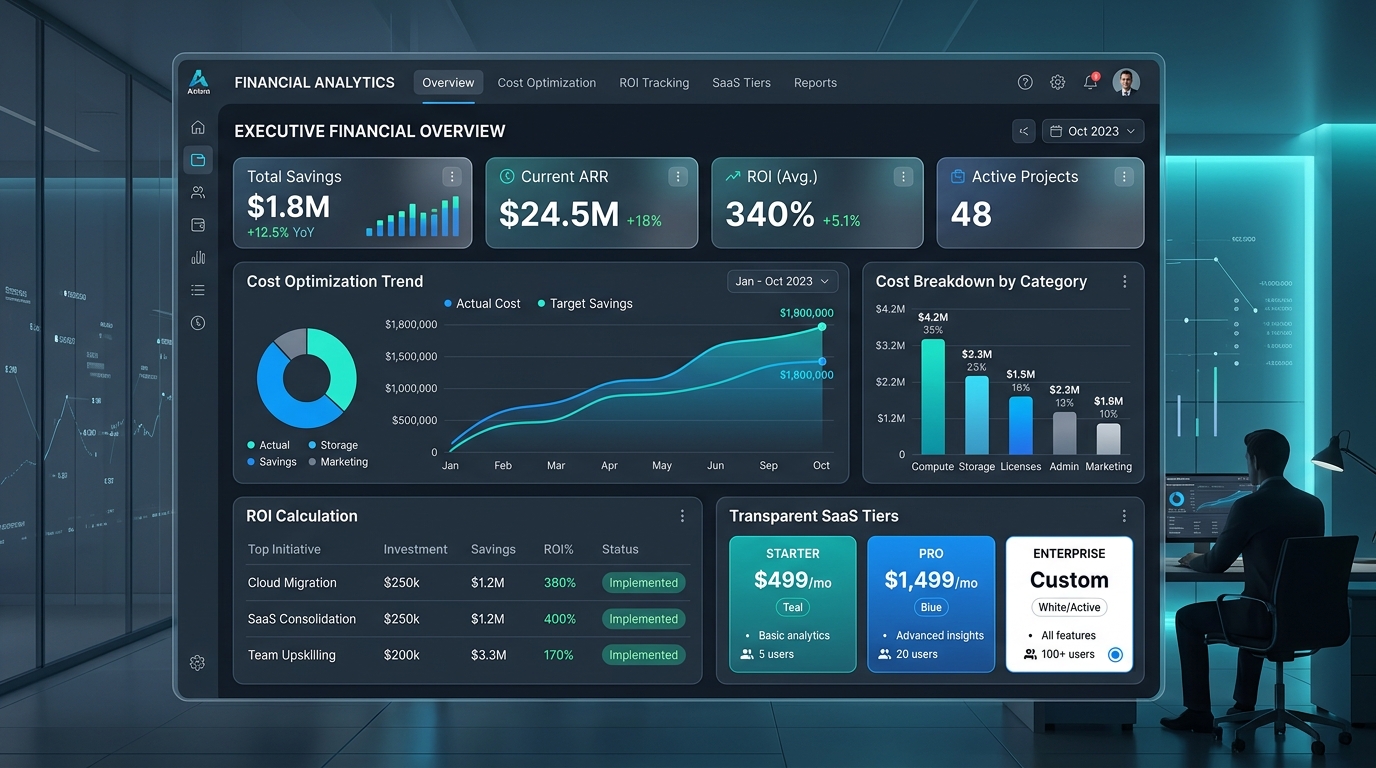Open the Reports tab
Image resolution: width=1376 pixels, height=768 pixels.
(x=815, y=83)
